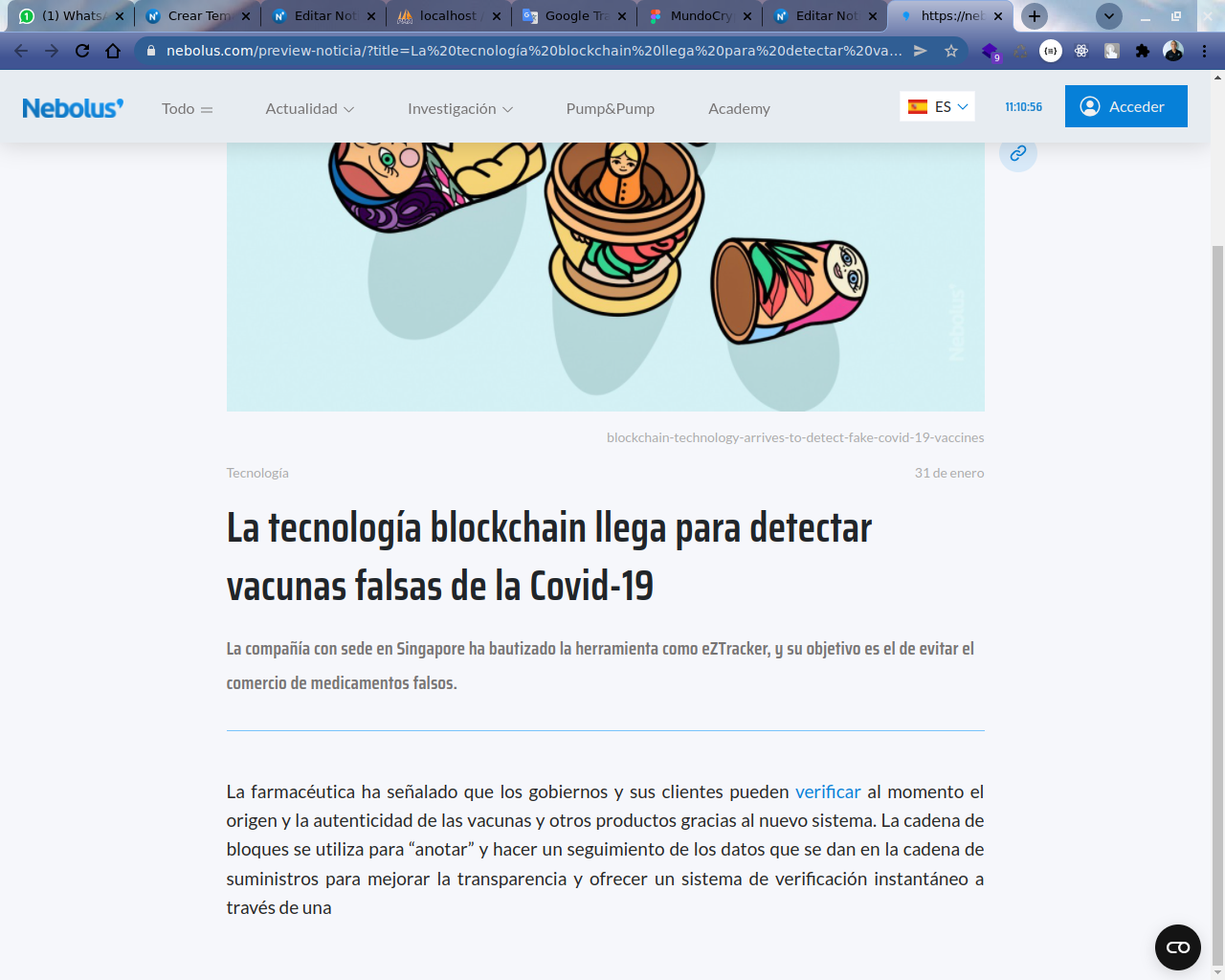Open a new browser tab
The height and width of the screenshot is (980, 1225).
click(x=1034, y=16)
